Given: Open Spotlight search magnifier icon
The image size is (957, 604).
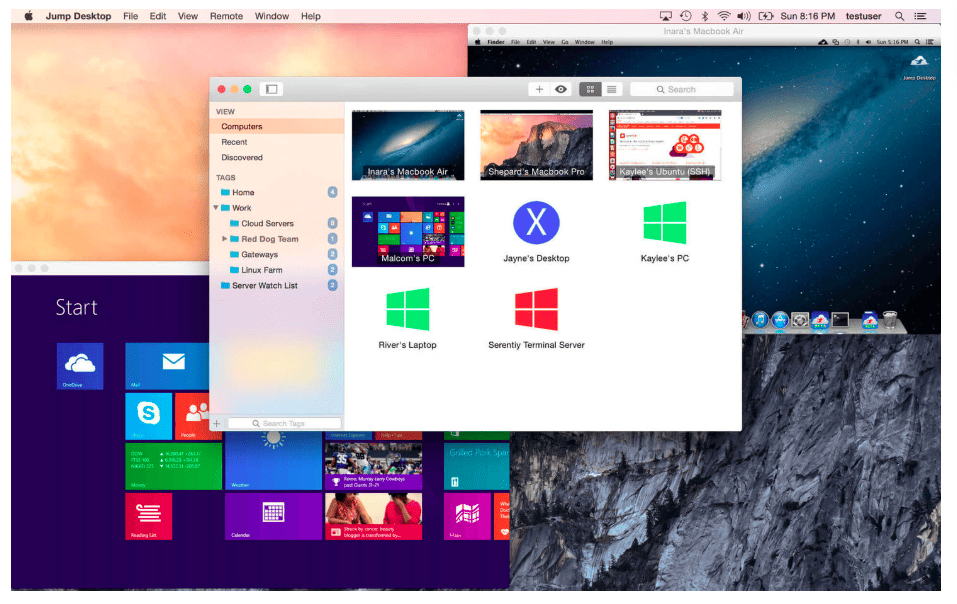Looking at the screenshot, I should tap(900, 16).
